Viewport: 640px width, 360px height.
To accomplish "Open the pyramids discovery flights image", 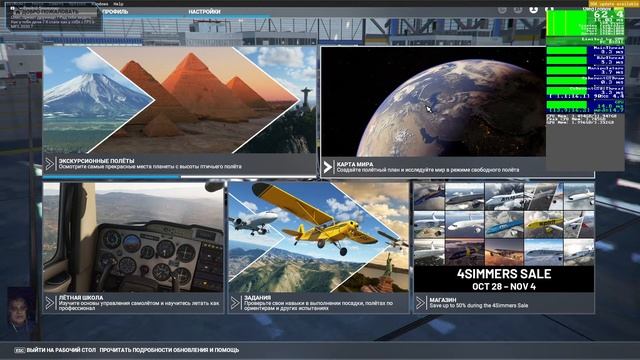I will click(x=179, y=100).
